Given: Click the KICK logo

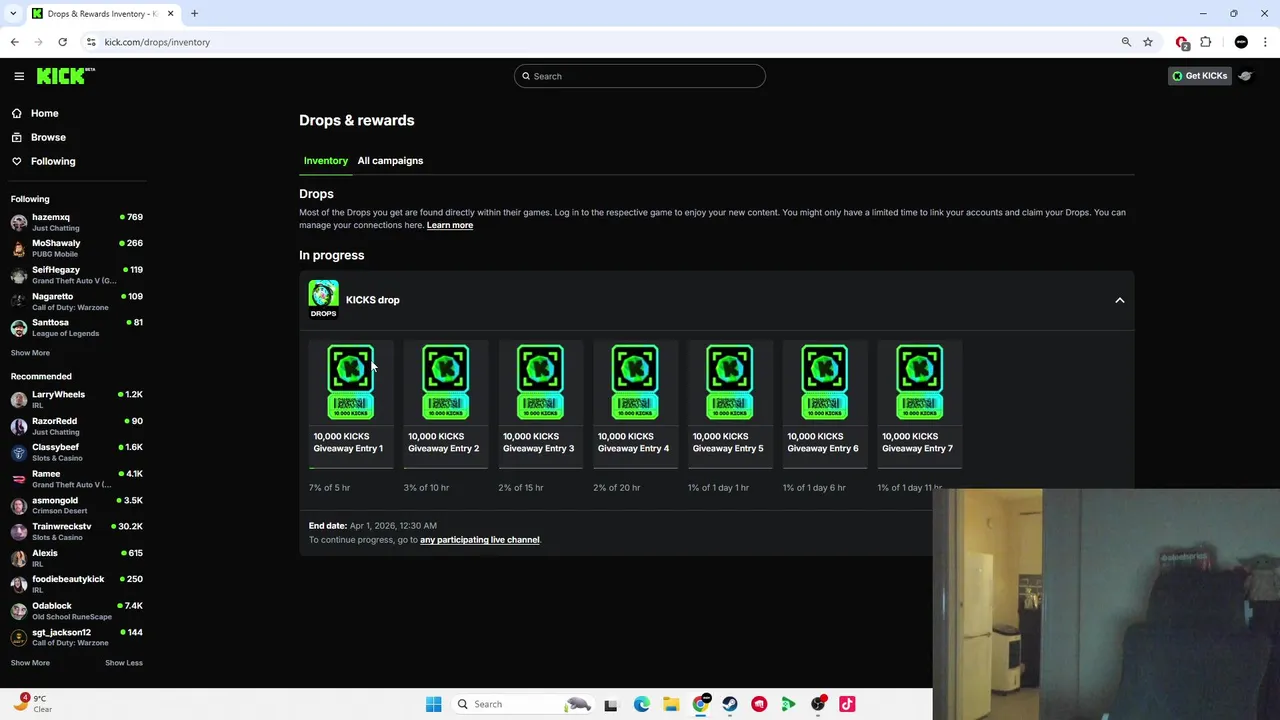Looking at the screenshot, I should tap(65, 76).
